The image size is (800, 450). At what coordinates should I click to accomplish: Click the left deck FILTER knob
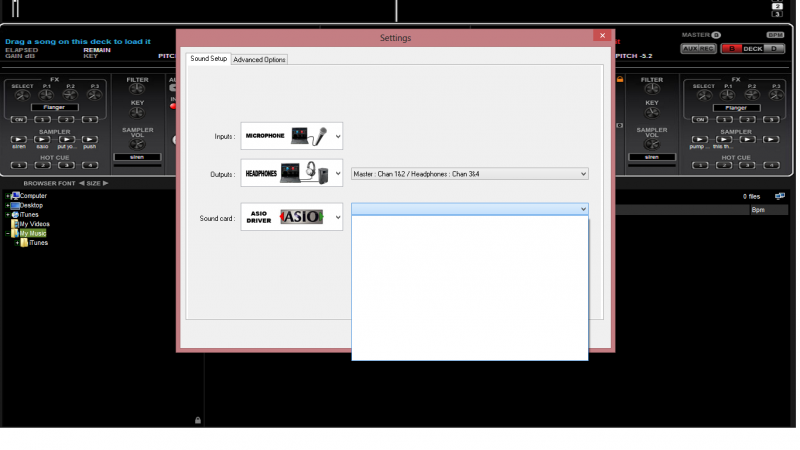pos(137,90)
